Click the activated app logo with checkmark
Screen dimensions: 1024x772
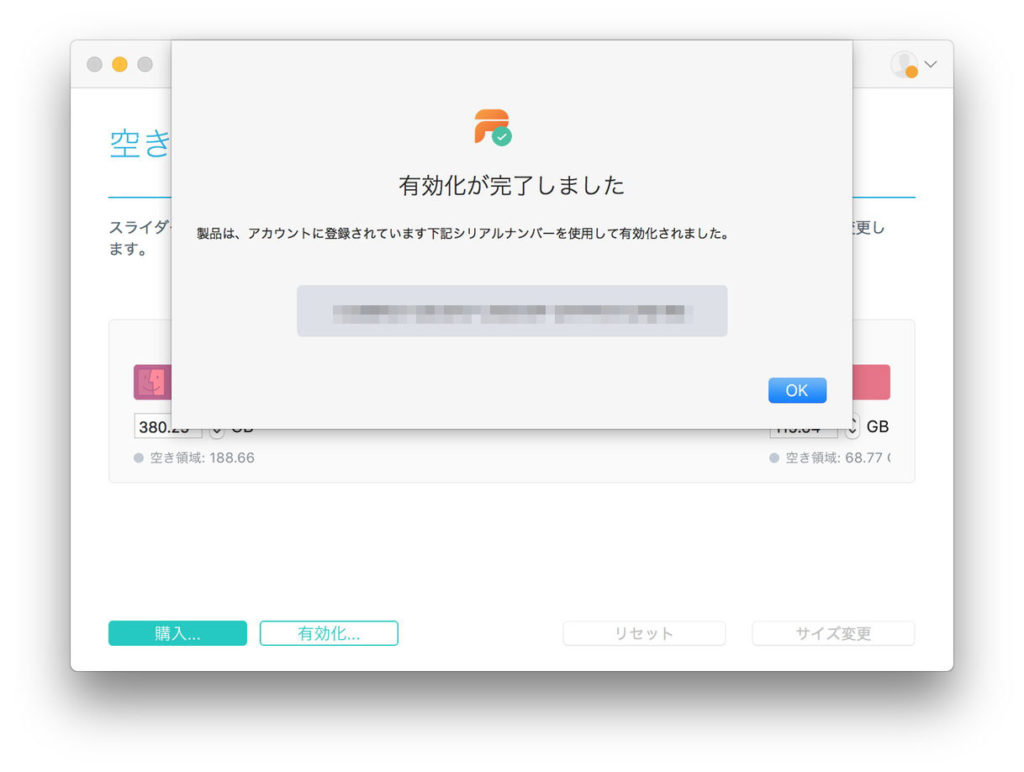(492, 127)
